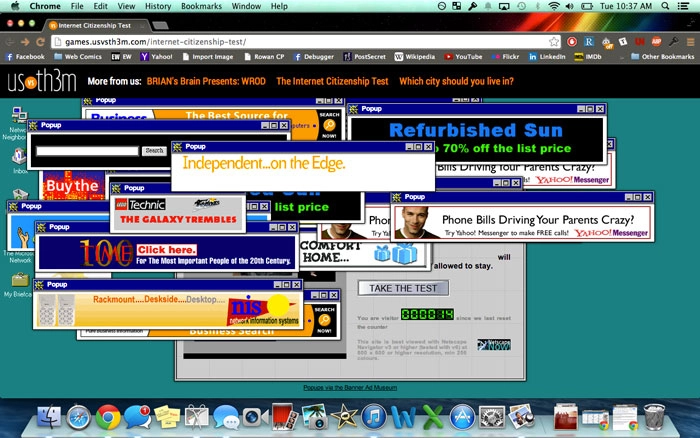The height and width of the screenshot is (438, 700).
Task: Click the browser back arrow
Action: pyautogui.click(x=9, y=42)
